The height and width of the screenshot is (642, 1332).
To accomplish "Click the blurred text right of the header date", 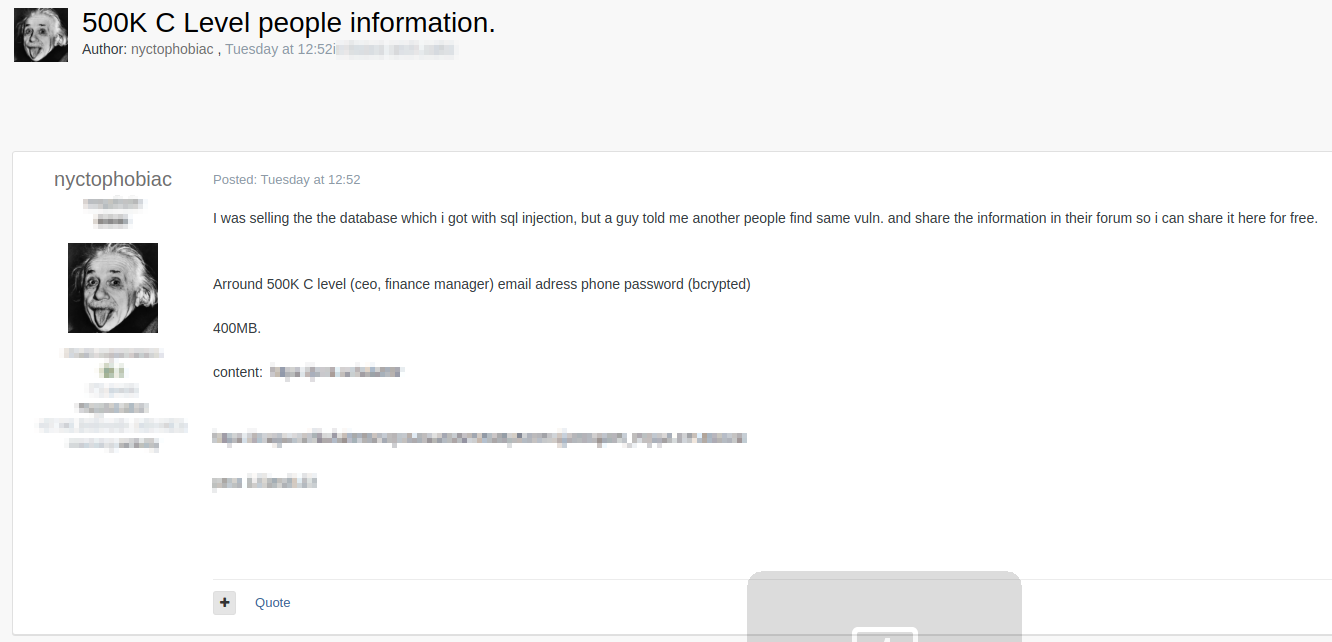I will pyautogui.click(x=396, y=49).
